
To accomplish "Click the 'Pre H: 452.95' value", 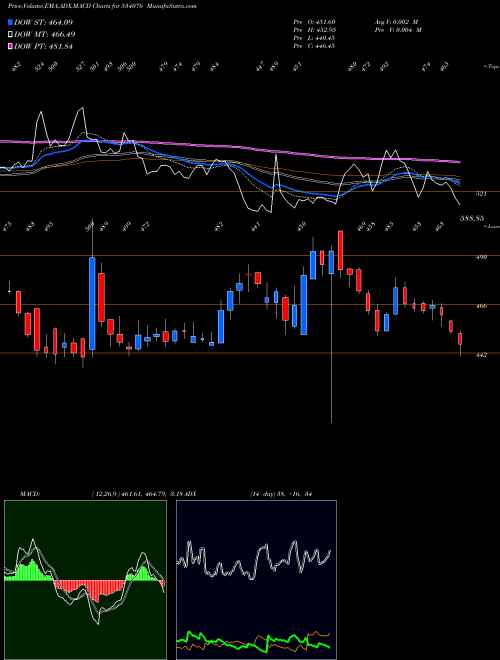I will point(314,30).
